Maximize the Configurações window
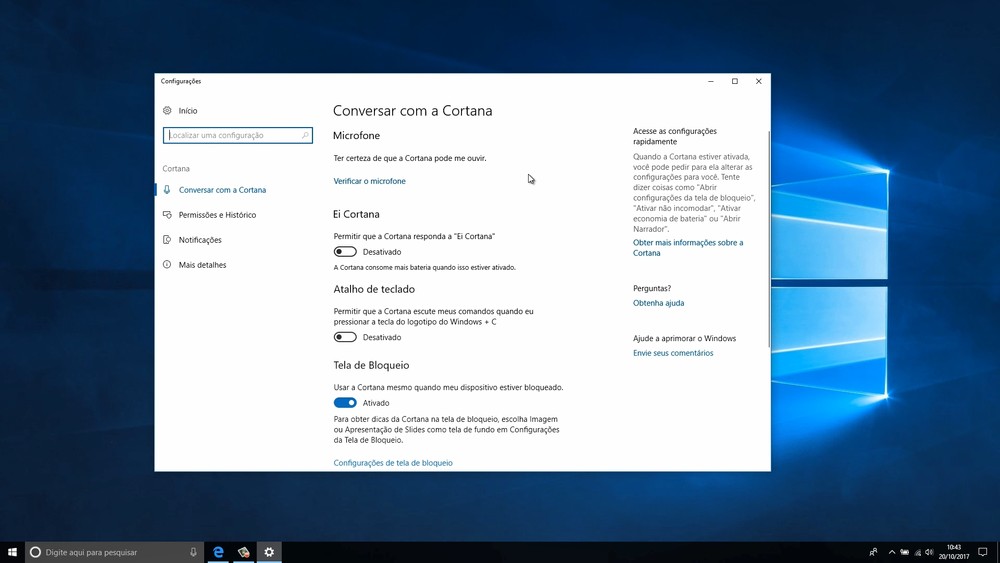 735,82
